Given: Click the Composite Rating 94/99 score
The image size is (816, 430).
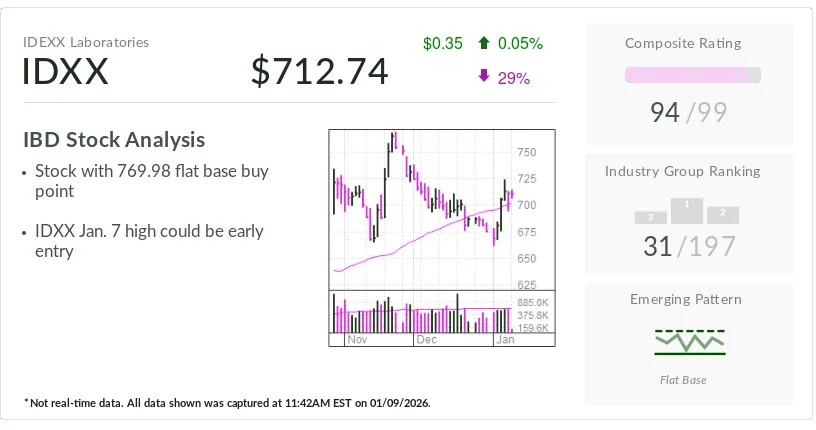Looking at the screenshot, I should click(690, 113).
